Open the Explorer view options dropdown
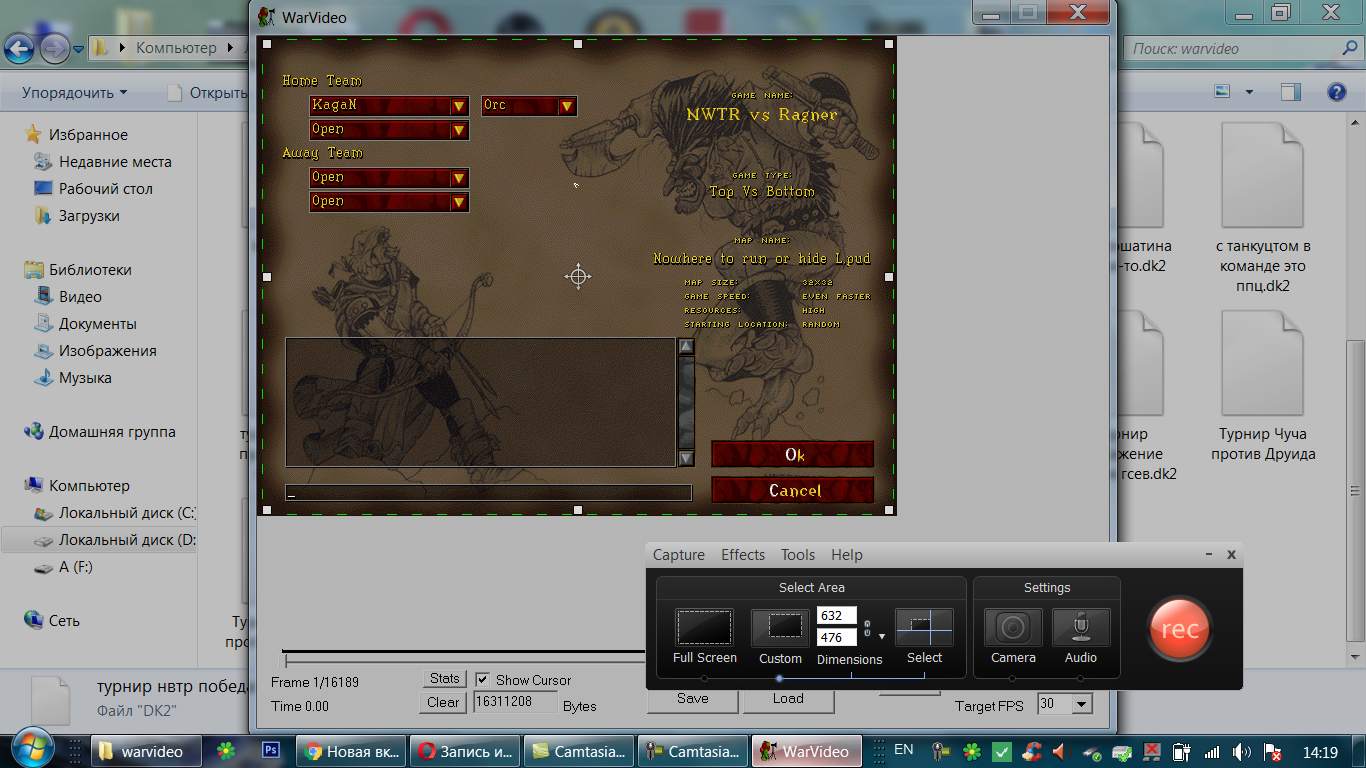The width and height of the screenshot is (1366, 768). [1249, 92]
